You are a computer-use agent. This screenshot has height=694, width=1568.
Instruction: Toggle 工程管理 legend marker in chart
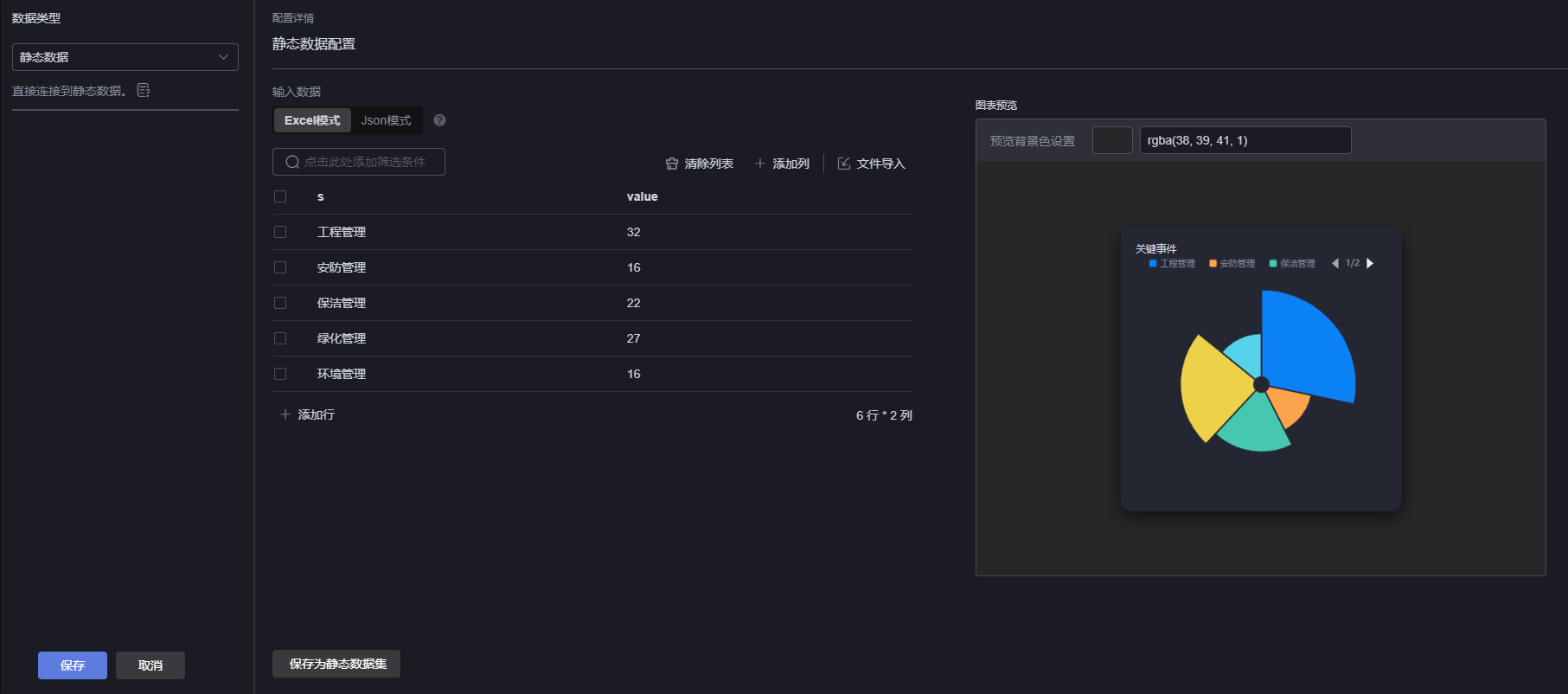(1153, 263)
